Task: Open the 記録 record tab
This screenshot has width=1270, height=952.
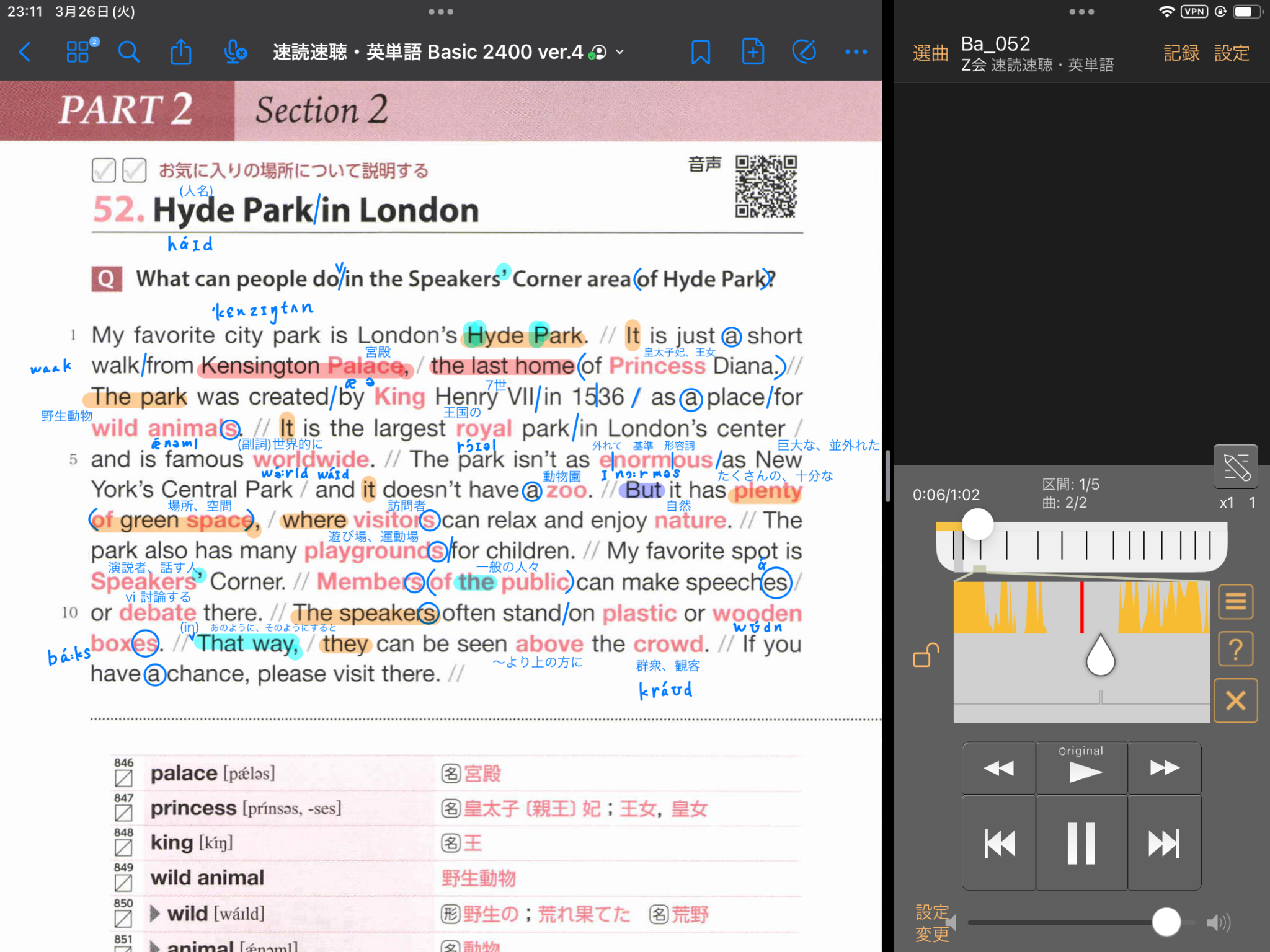Action: pyautogui.click(x=1181, y=53)
